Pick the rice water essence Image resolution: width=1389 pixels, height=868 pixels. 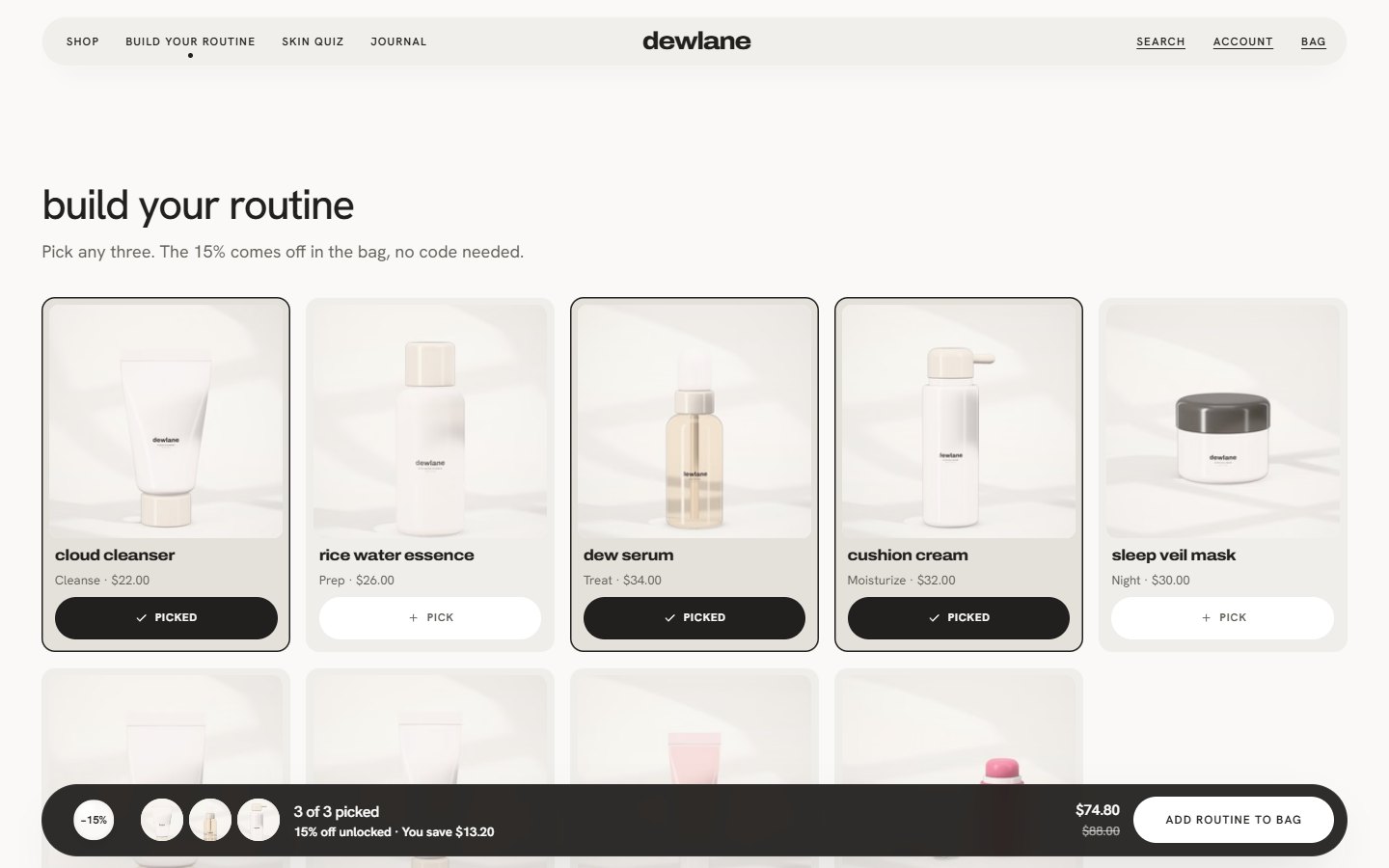(x=430, y=617)
